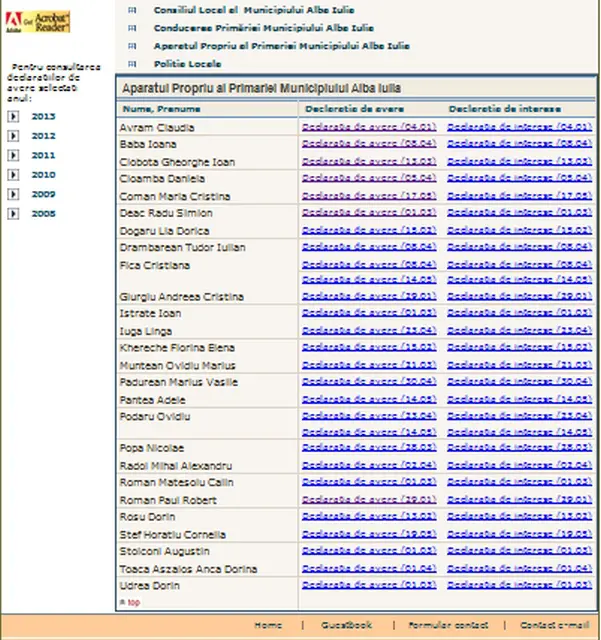
Task: Open Iuga Linga's Declaratie de avere
Action: pos(369,331)
